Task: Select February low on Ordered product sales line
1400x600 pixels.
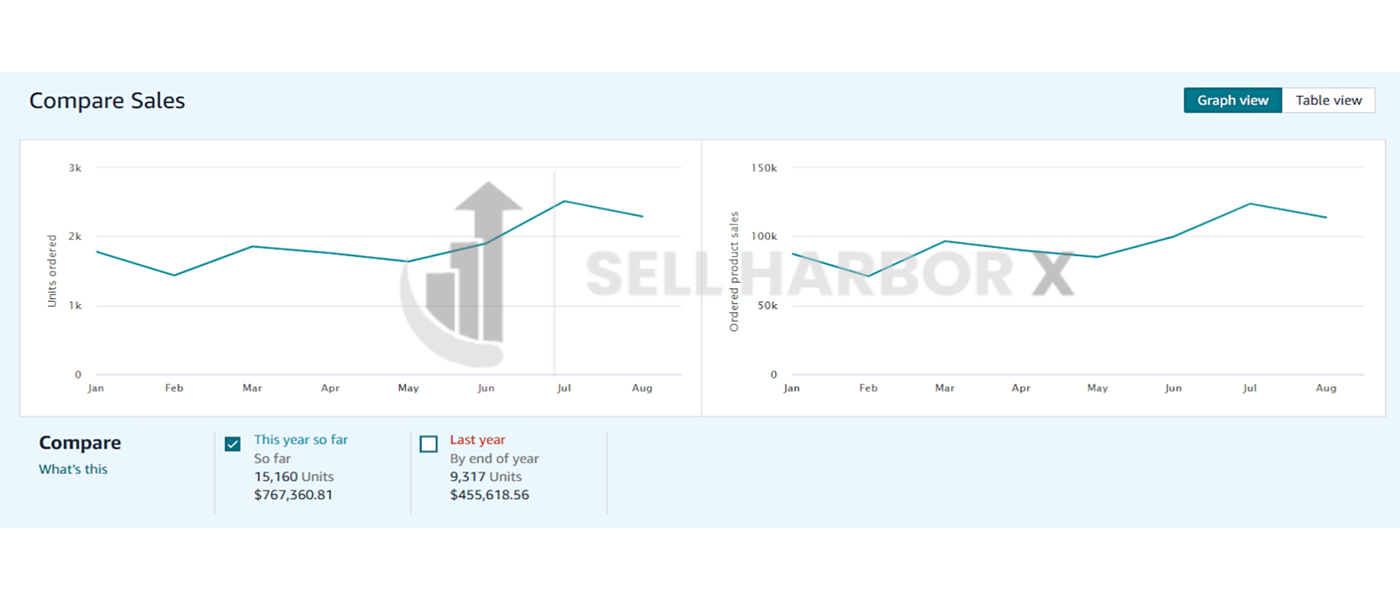Action: click(x=868, y=276)
